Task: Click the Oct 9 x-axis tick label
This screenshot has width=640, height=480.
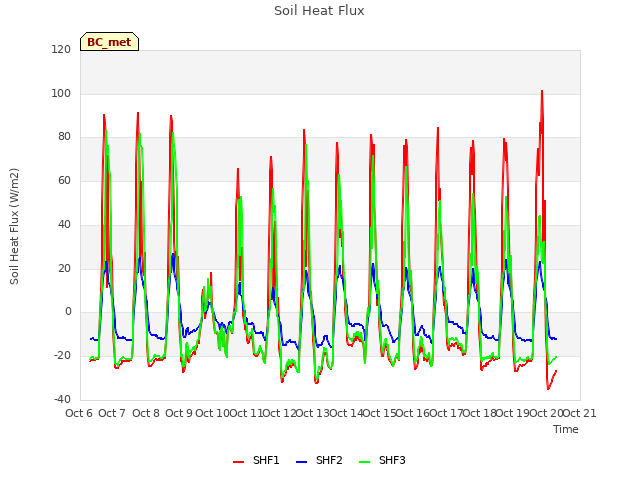Action: click(x=179, y=413)
